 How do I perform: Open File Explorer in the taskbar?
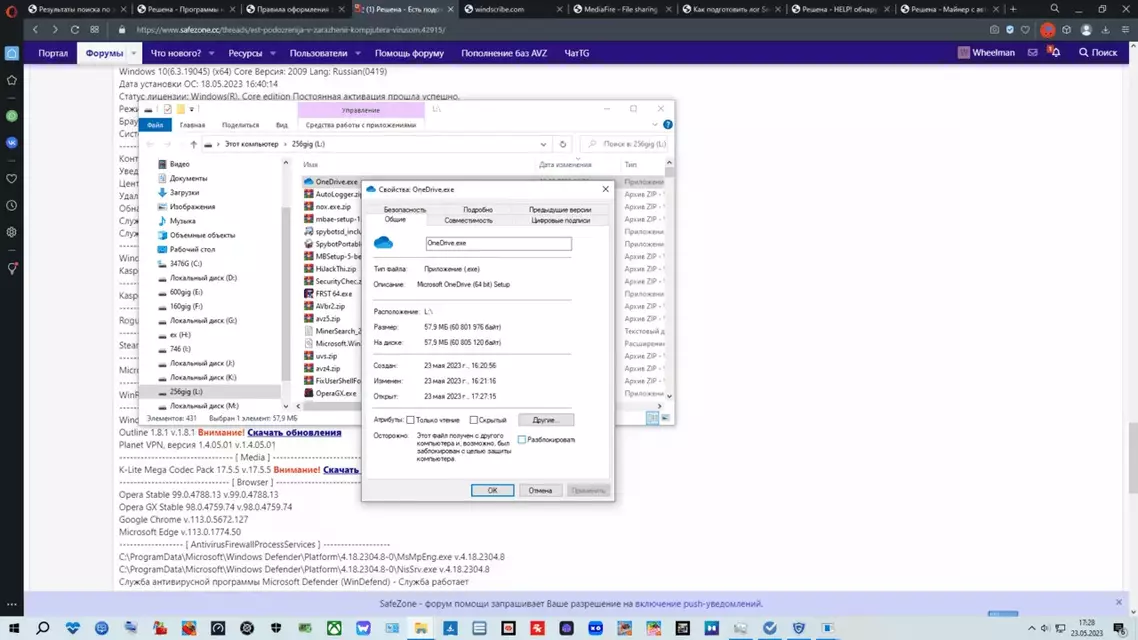click(421, 628)
